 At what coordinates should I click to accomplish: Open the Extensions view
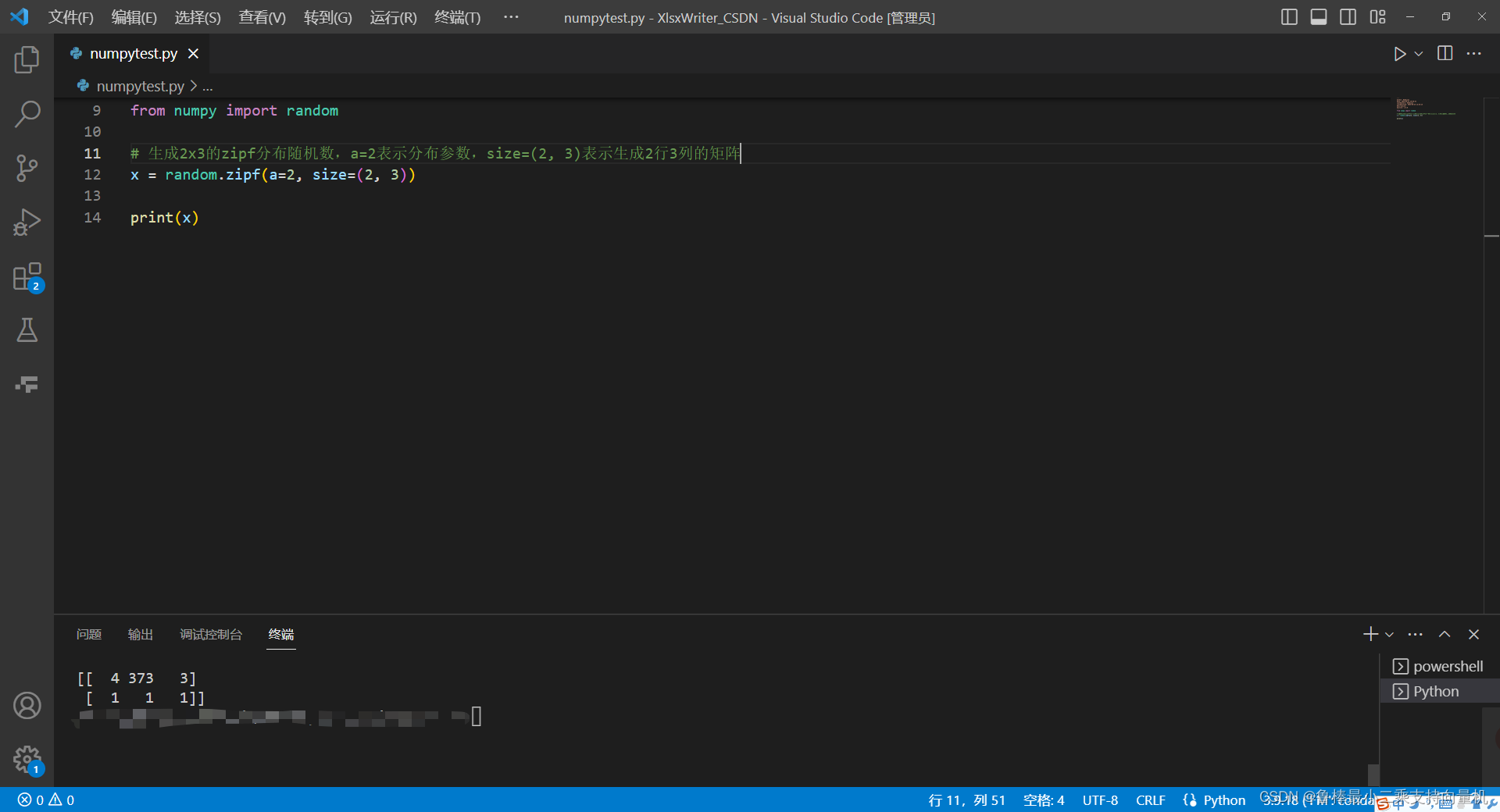[x=27, y=276]
